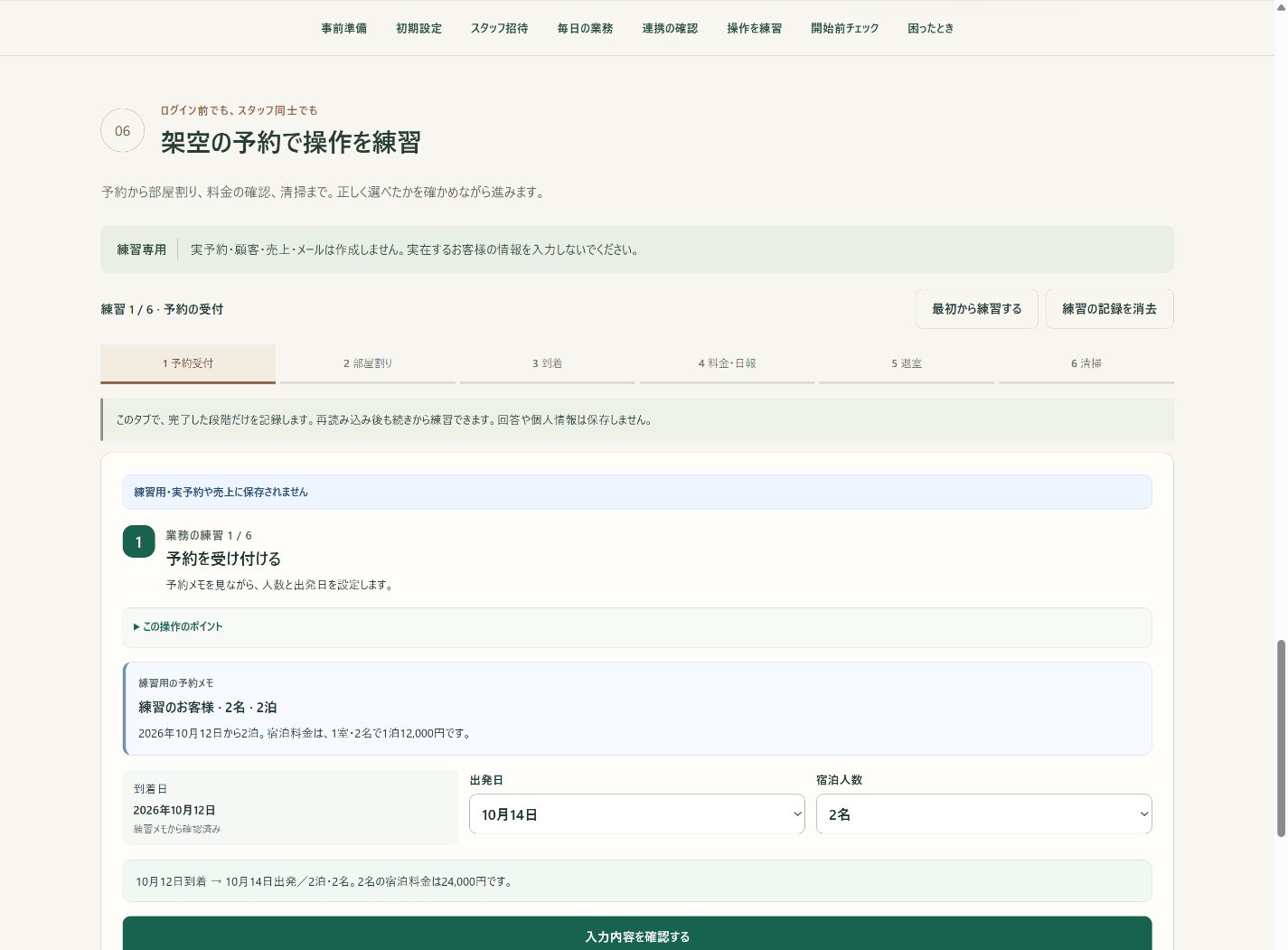The width and height of the screenshot is (1288, 950).
Task: Switch to the 3 到着 tab
Action: click(547, 363)
